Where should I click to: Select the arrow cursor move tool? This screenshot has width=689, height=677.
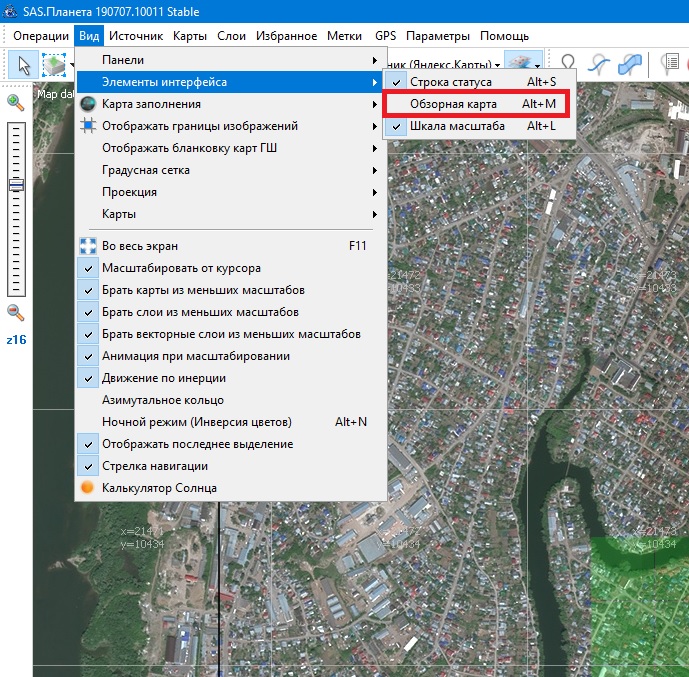(x=24, y=65)
